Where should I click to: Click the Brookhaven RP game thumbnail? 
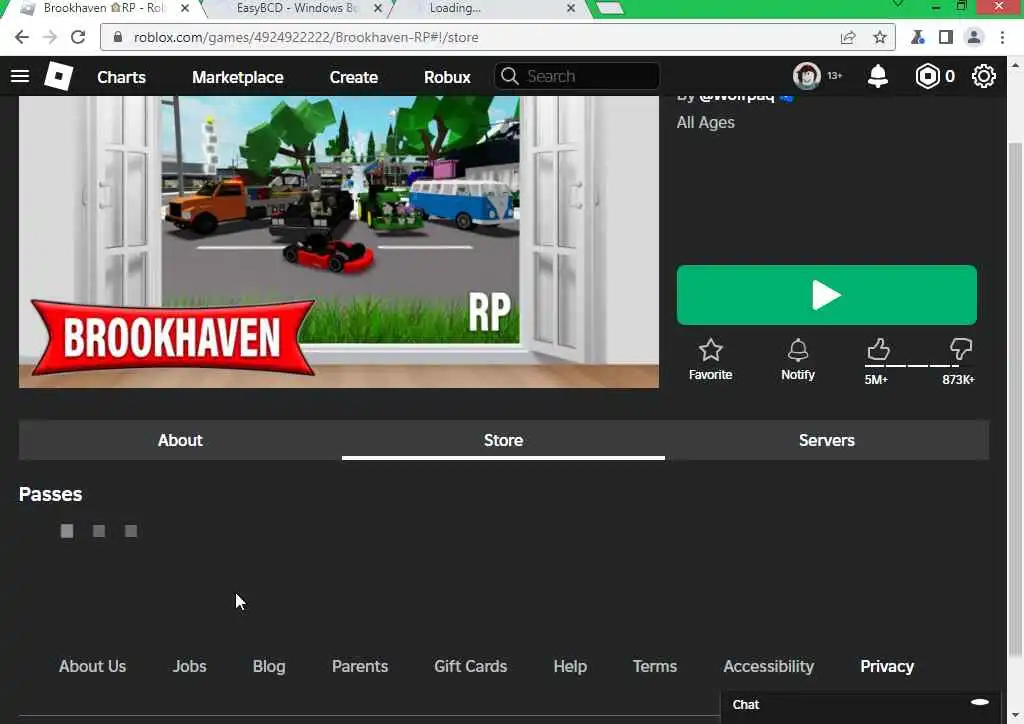tap(338, 242)
